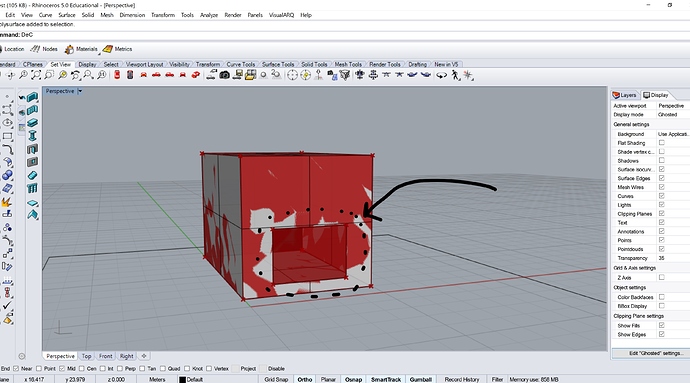
Task: Click the Walk About walking-figure icon
Action: pyautogui.click(x=455, y=75)
